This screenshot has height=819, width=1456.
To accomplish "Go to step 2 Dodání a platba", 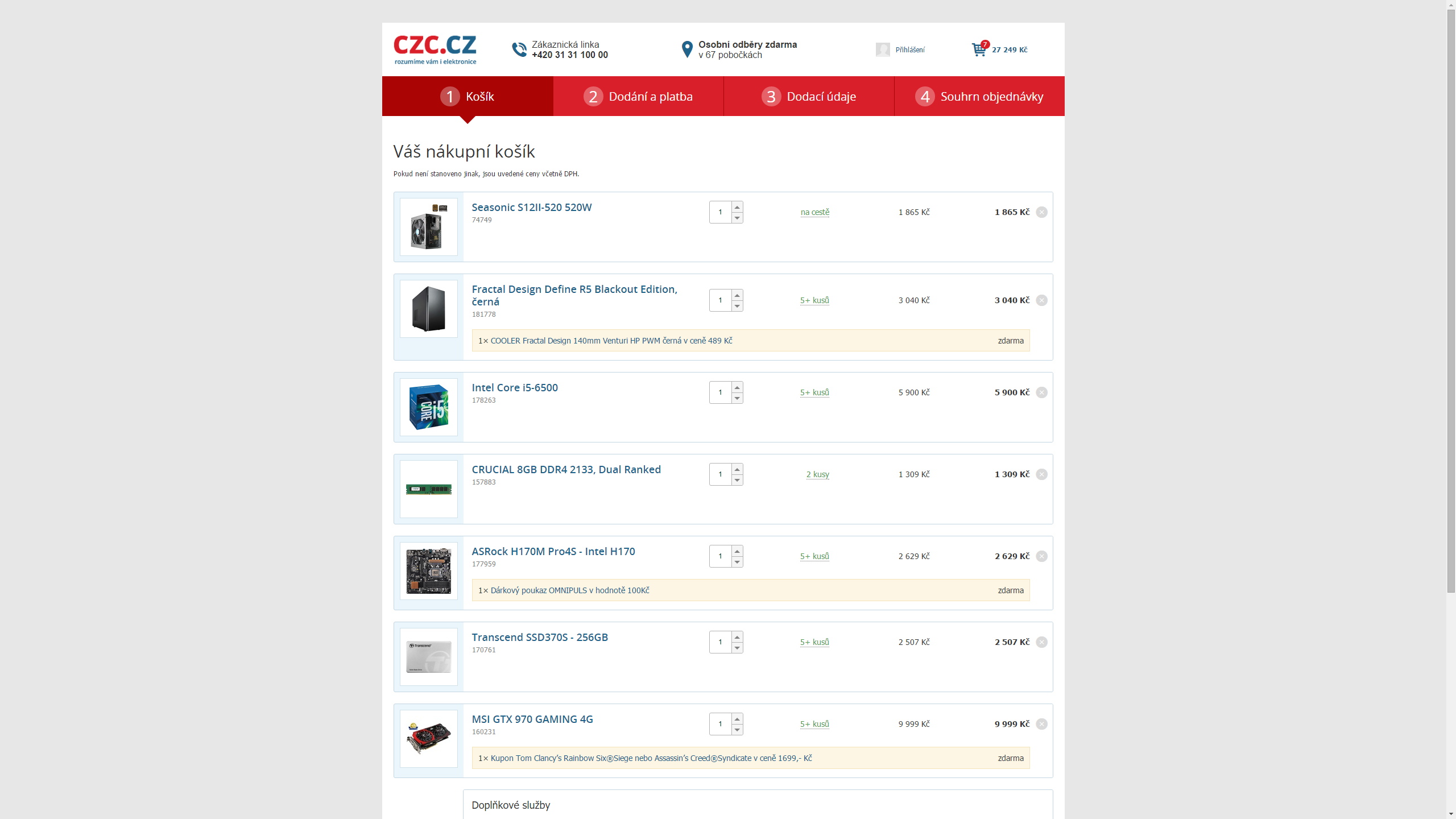I will coord(638,96).
